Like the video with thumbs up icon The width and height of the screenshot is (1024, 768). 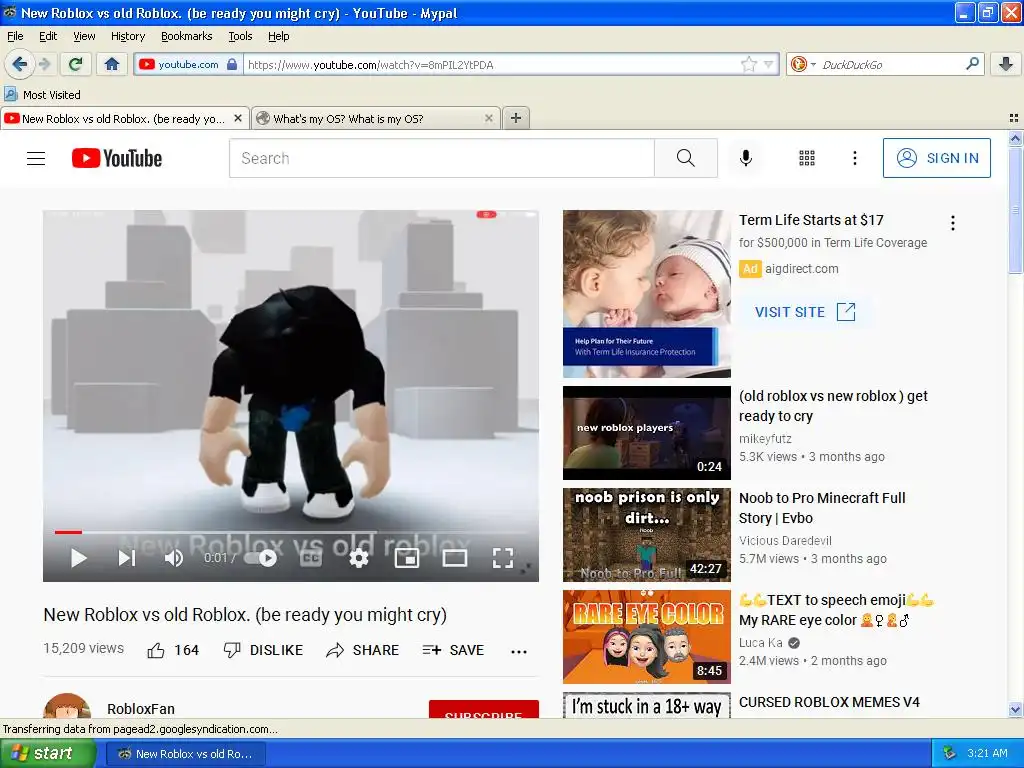point(155,650)
